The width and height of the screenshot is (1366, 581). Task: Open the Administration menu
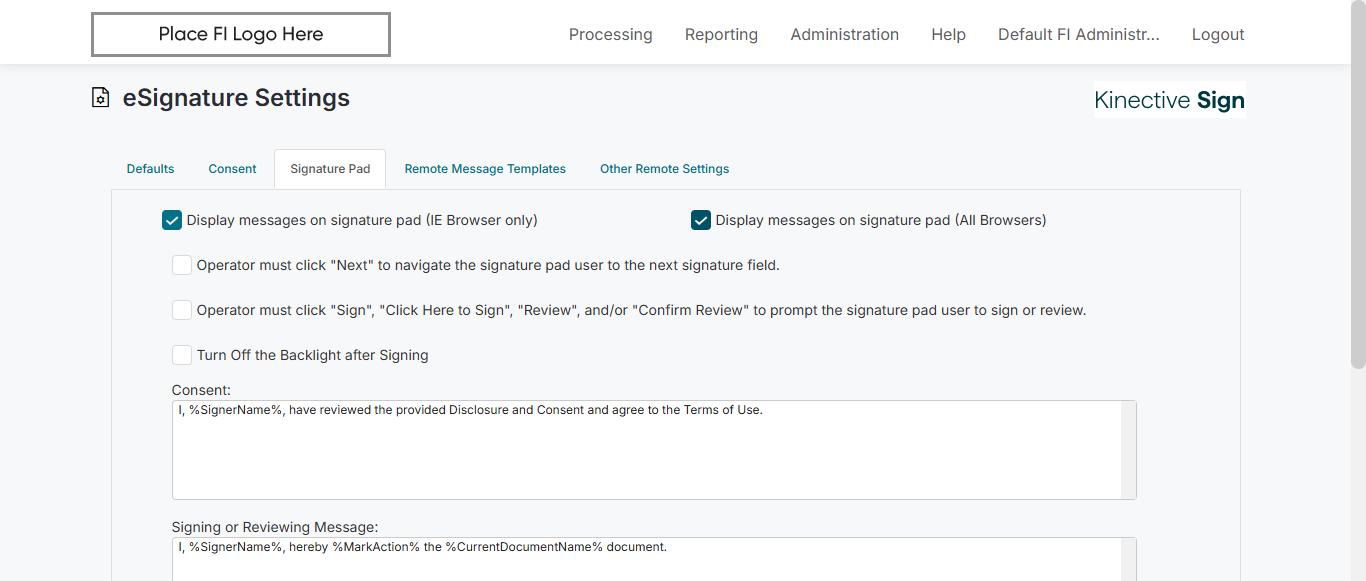(x=844, y=35)
